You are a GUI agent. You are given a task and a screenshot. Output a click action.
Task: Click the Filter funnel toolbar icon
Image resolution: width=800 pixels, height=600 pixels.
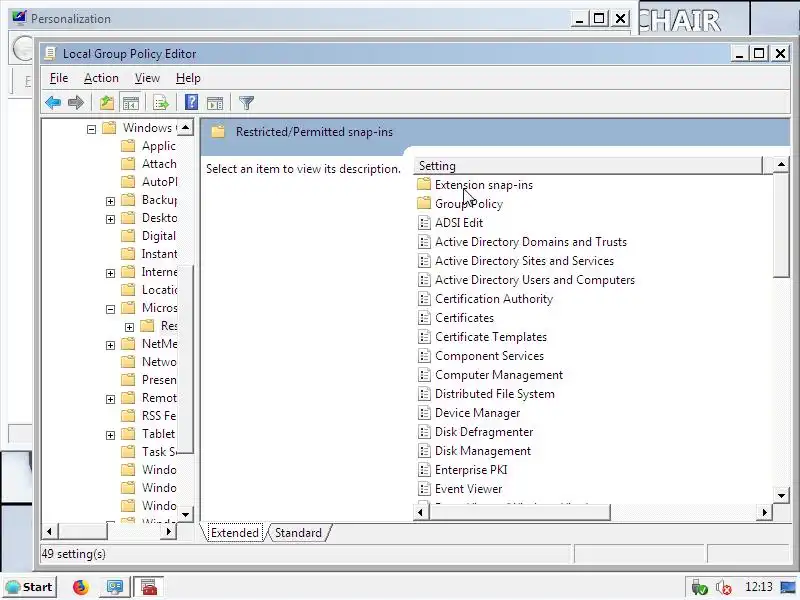(x=246, y=103)
